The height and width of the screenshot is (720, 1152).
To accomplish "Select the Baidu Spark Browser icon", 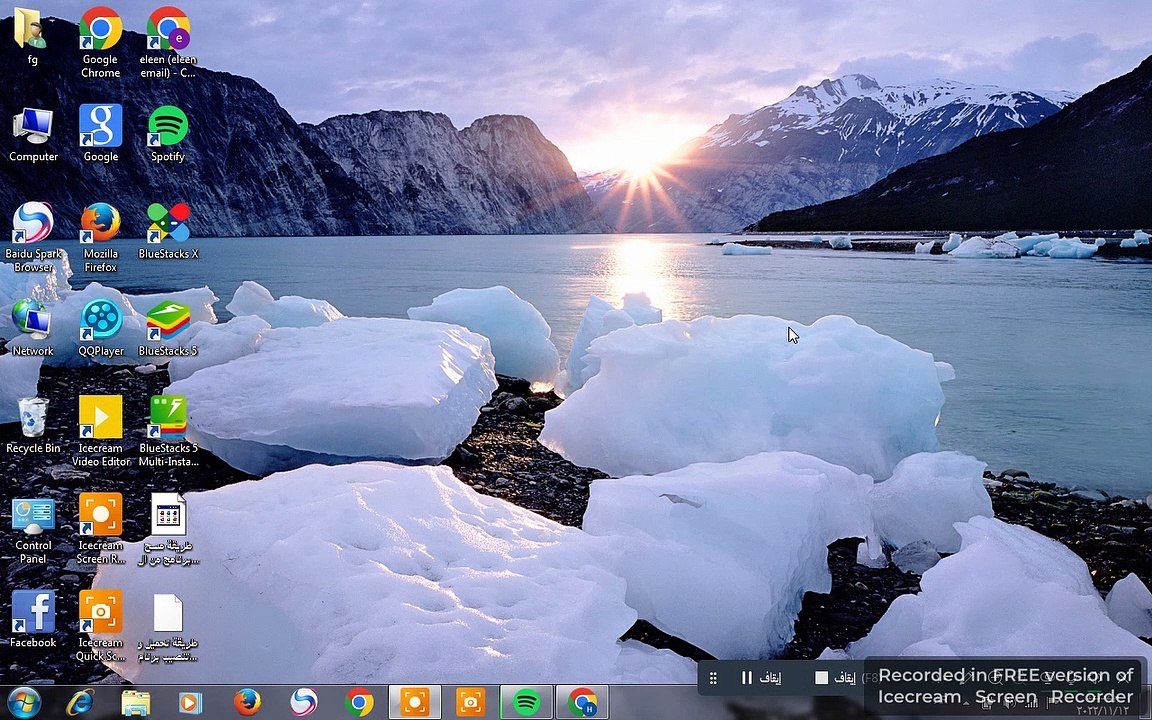I will tap(33, 237).
